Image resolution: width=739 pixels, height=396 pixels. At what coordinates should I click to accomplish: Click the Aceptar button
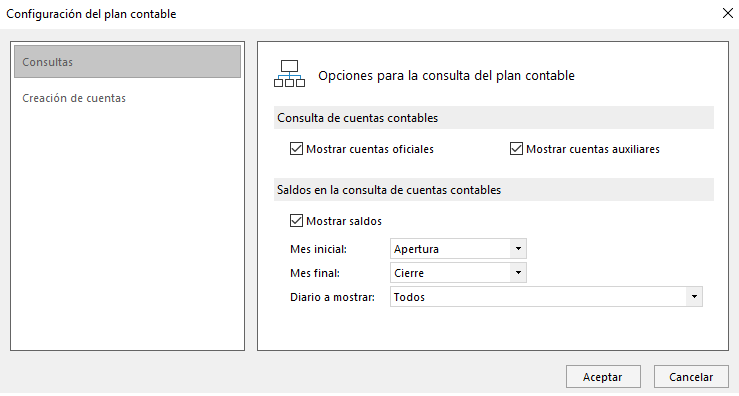pyautogui.click(x=603, y=377)
